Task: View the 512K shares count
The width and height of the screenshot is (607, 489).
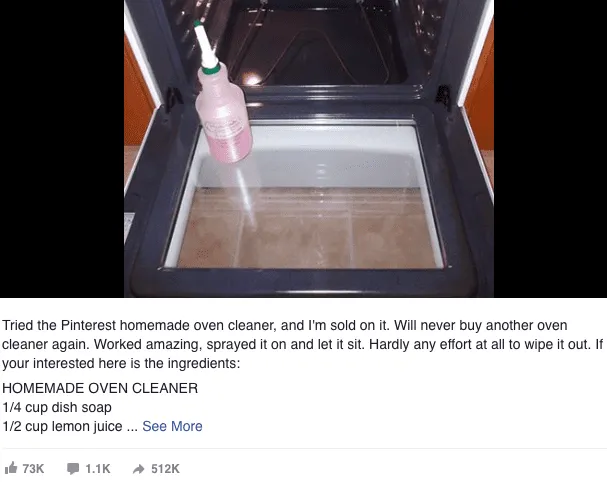Action: click(165, 469)
